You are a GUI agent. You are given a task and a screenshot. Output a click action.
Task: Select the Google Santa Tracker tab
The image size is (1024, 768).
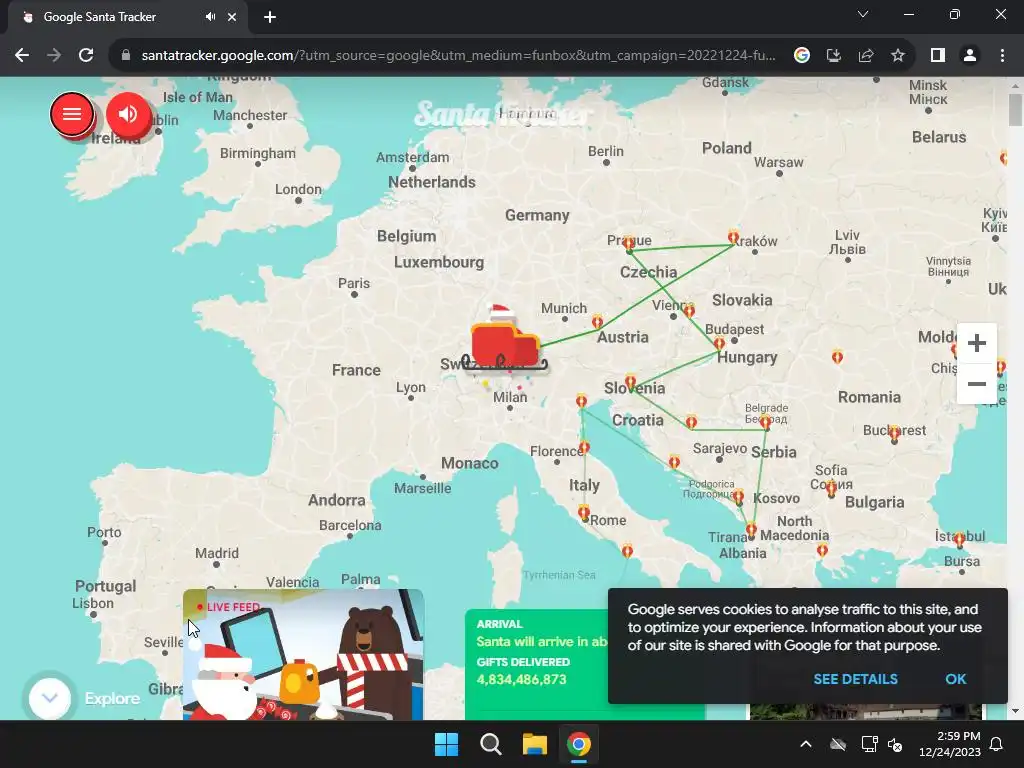pyautogui.click(x=127, y=18)
